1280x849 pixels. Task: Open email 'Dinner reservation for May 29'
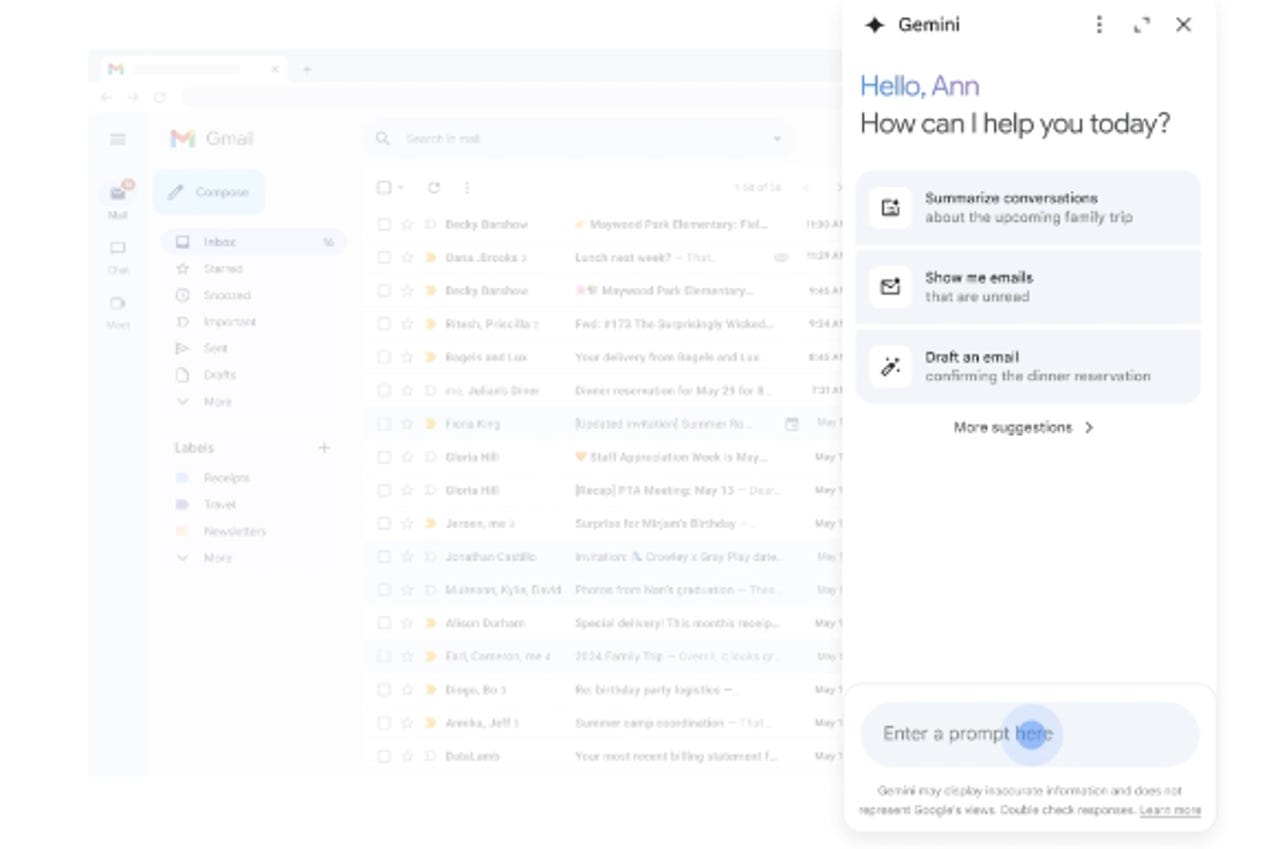click(x=603, y=390)
